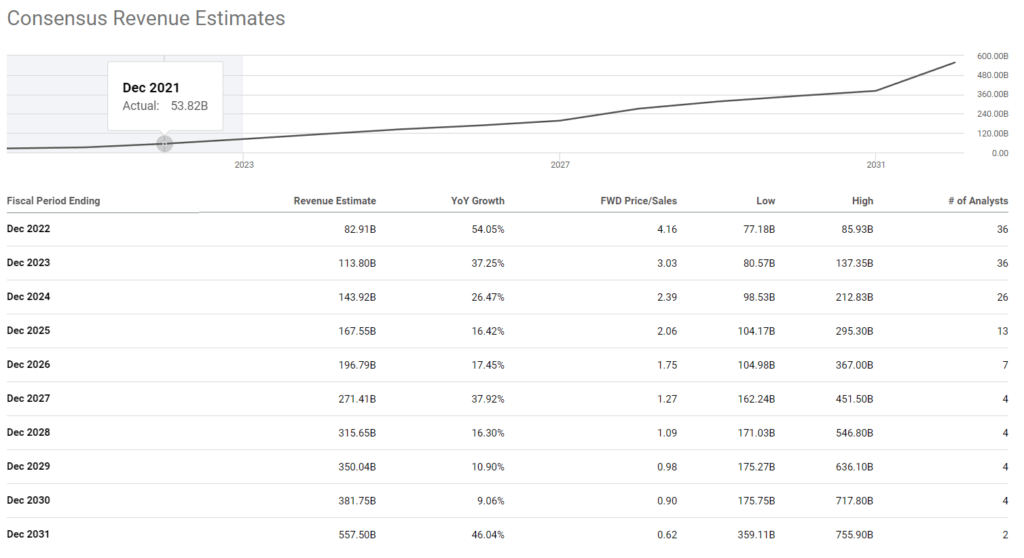Click the Dec 2021 data point marker
The image size is (1024, 558).
point(165,144)
